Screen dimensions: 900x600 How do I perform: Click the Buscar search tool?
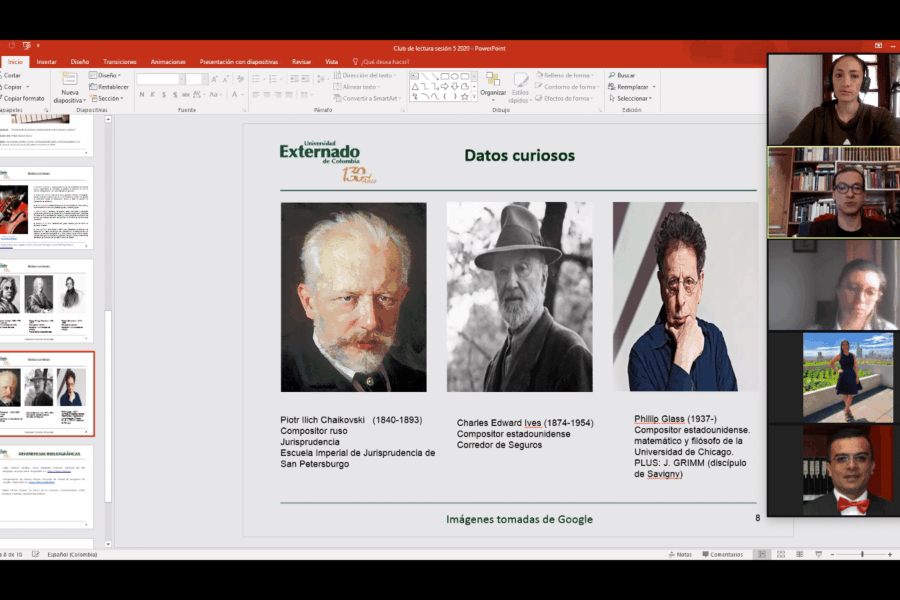click(x=625, y=75)
